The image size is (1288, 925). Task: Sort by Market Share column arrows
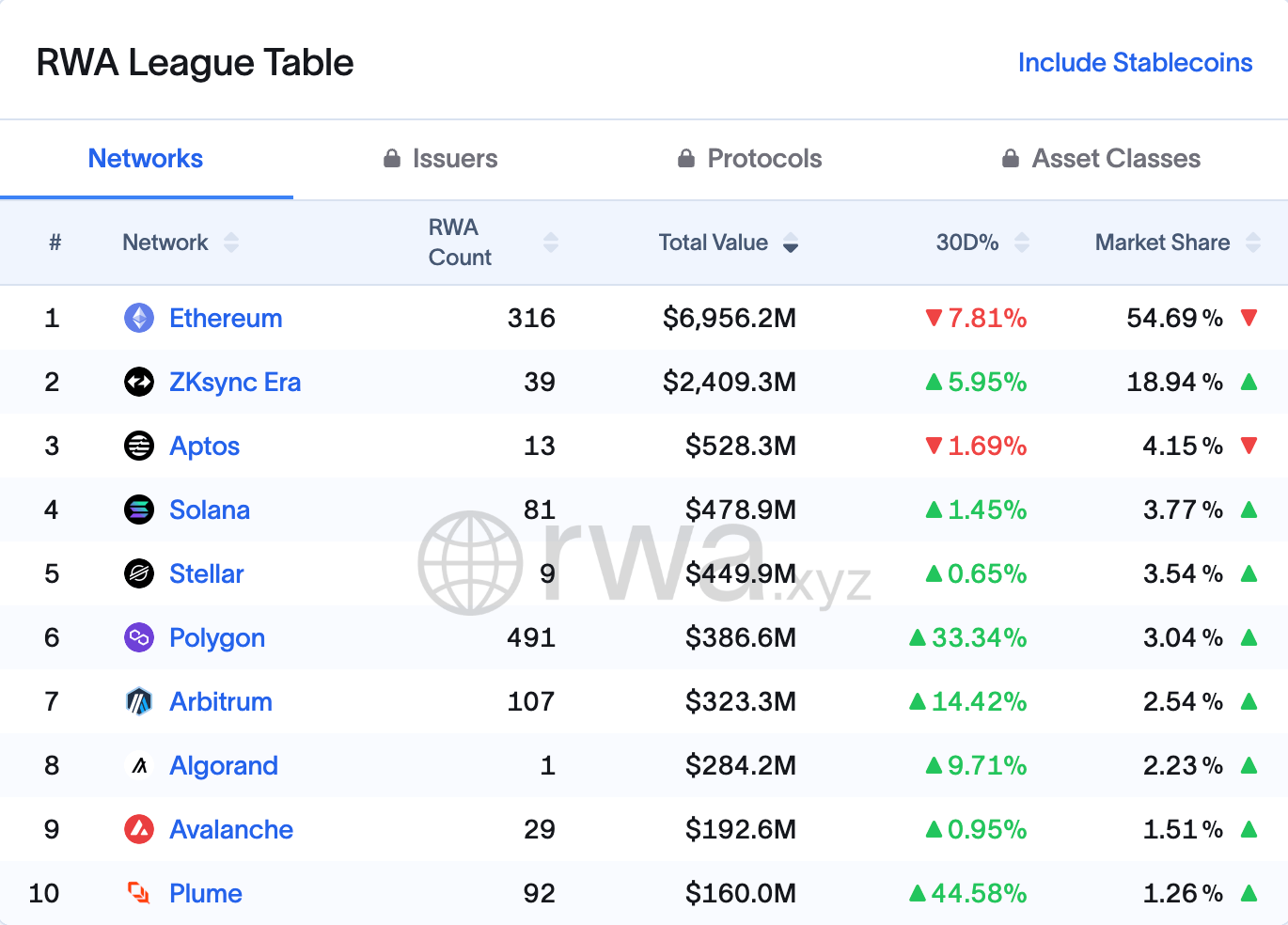[1252, 243]
